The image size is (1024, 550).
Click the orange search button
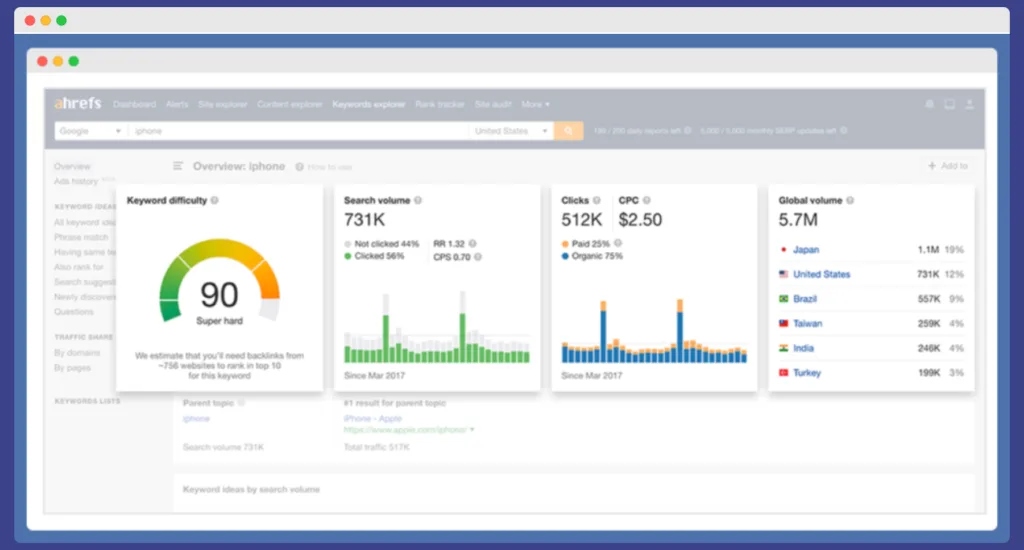[x=568, y=131]
